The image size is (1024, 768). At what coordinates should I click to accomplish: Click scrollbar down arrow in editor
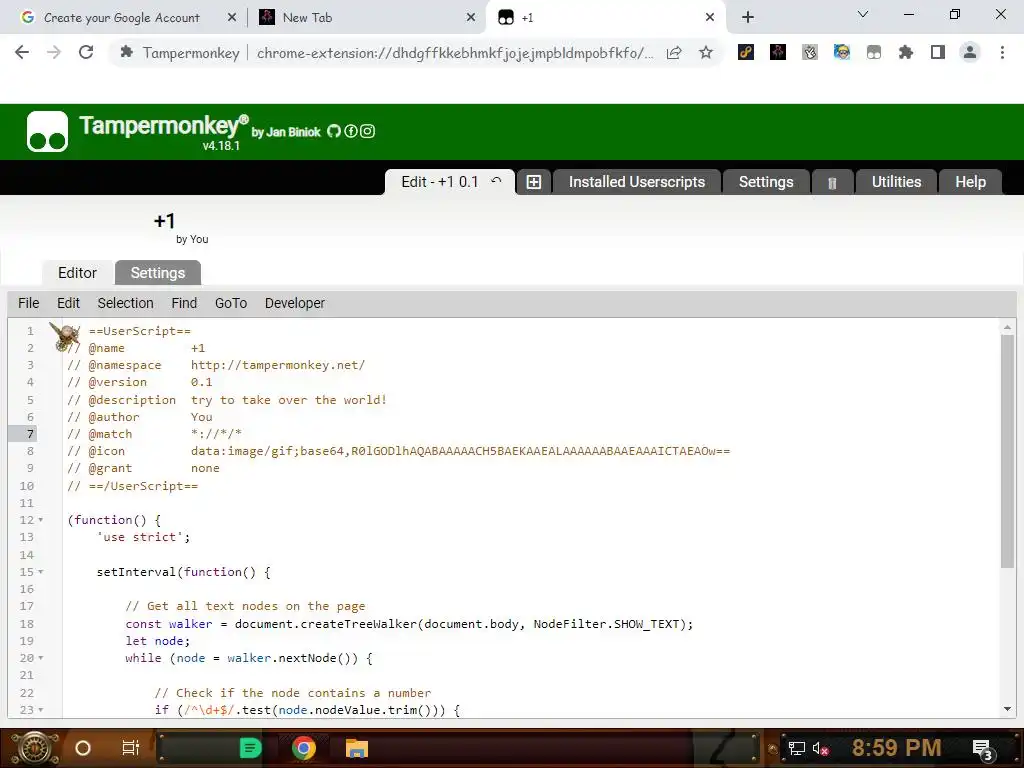point(1007,709)
